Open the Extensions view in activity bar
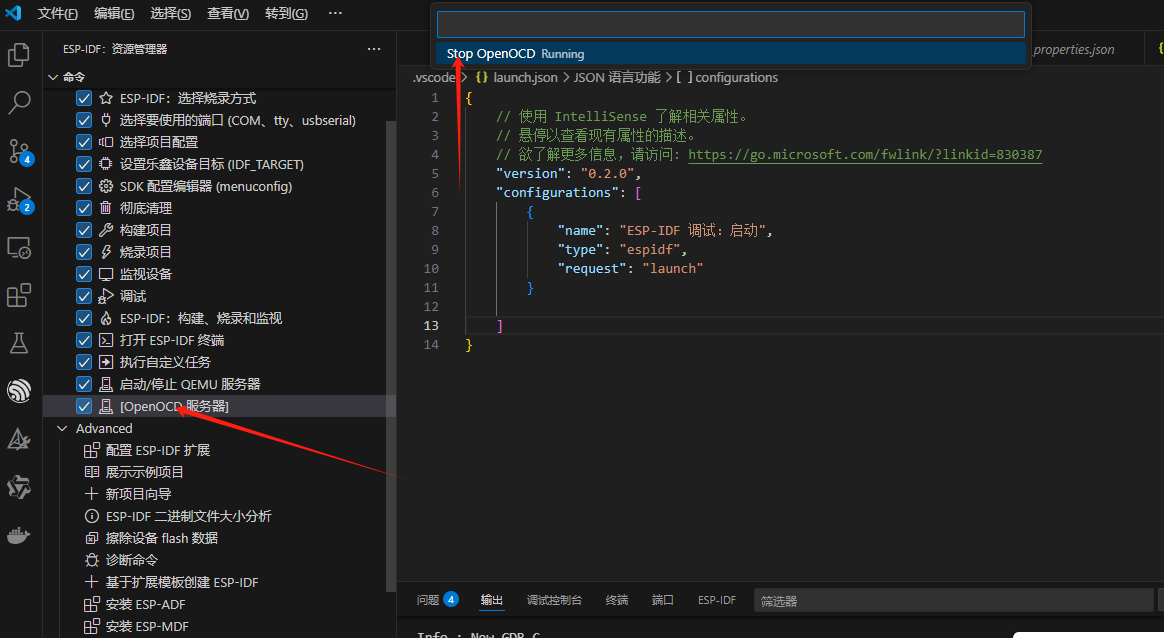The image size is (1164, 638). pos(19,295)
